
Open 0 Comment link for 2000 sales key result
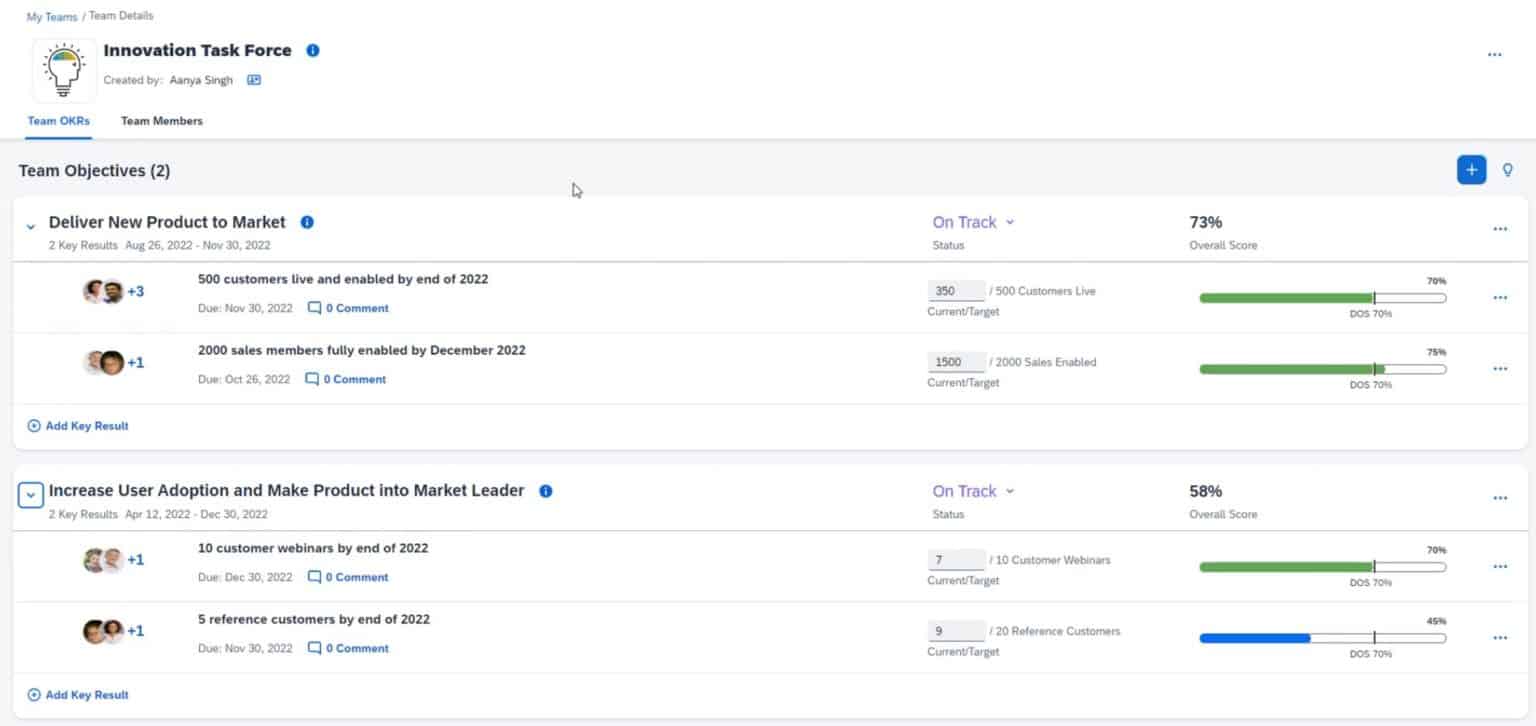355,379
